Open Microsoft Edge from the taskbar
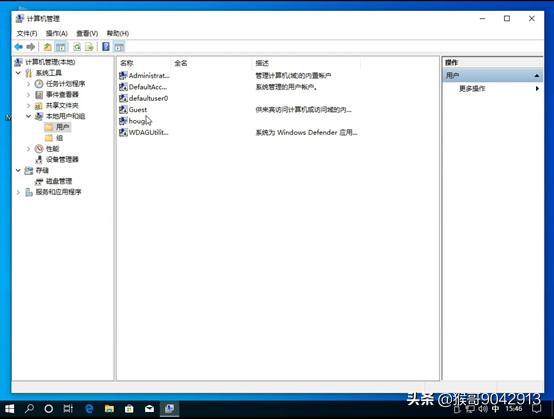The height and width of the screenshot is (419, 554). click(x=89, y=409)
